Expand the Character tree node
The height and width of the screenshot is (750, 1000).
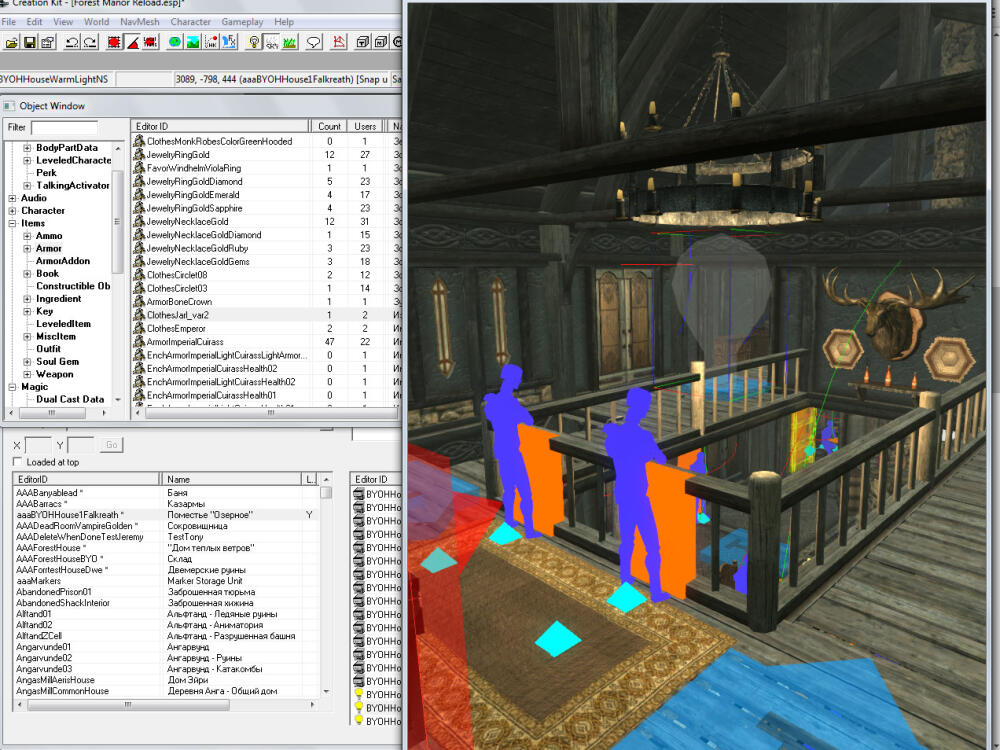pos(12,211)
